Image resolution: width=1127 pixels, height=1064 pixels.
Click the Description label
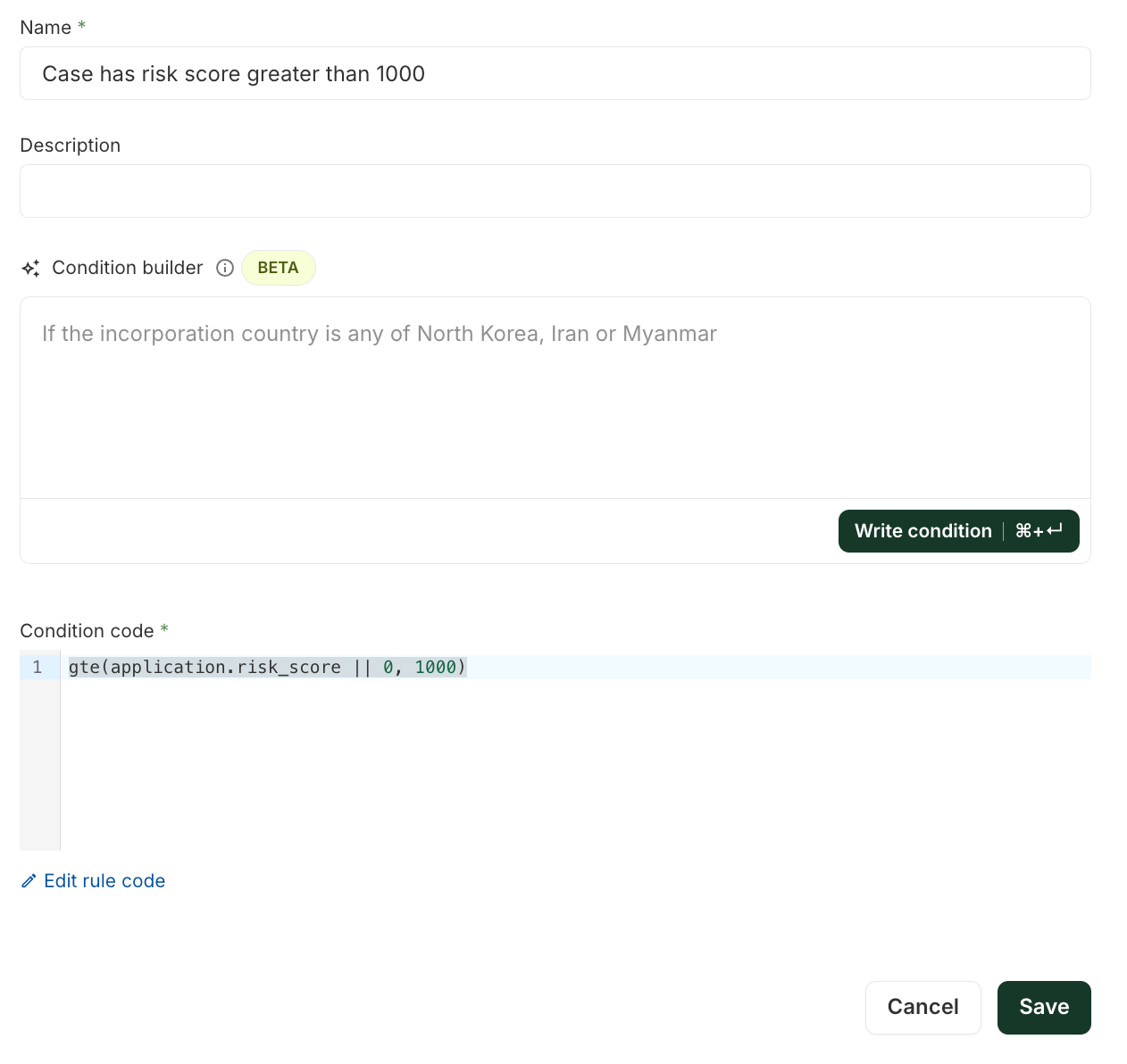coord(70,145)
